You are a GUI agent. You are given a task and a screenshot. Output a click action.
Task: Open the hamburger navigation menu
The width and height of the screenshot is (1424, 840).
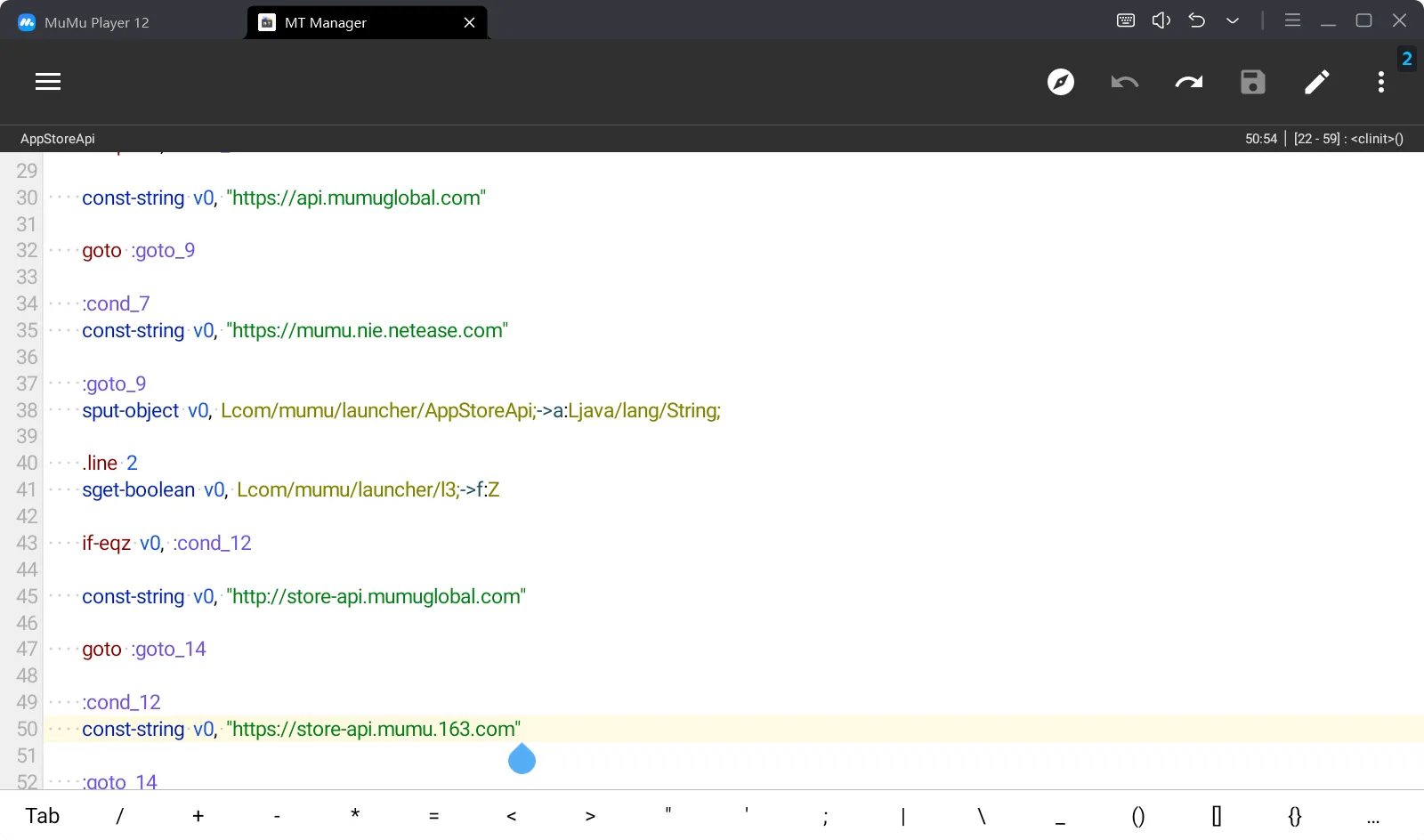(x=48, y=82)
